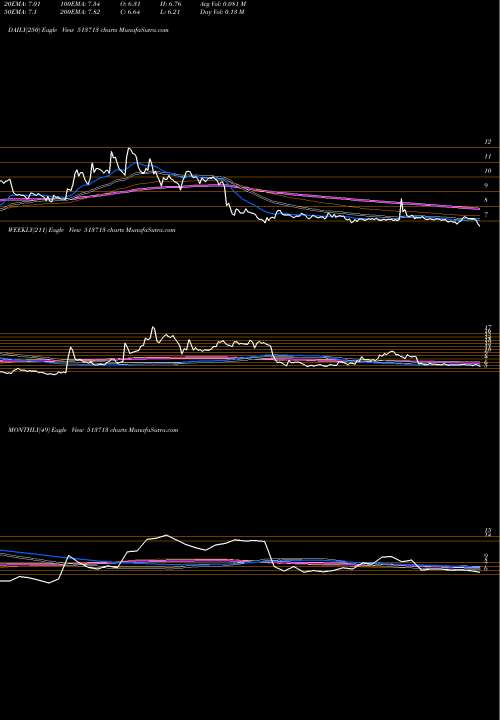Click the high price 'H:' value
This screenshot has width=500, height=720.
pyautogui.click(x=170, y=4)
